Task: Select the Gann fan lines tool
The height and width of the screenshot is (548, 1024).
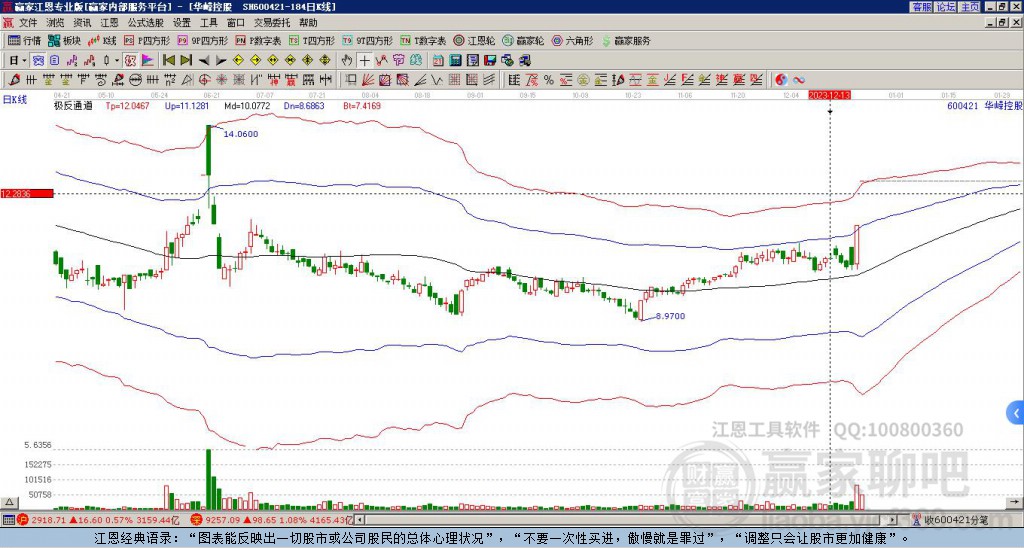Action: pyautogui.click(x=368, y=80)
